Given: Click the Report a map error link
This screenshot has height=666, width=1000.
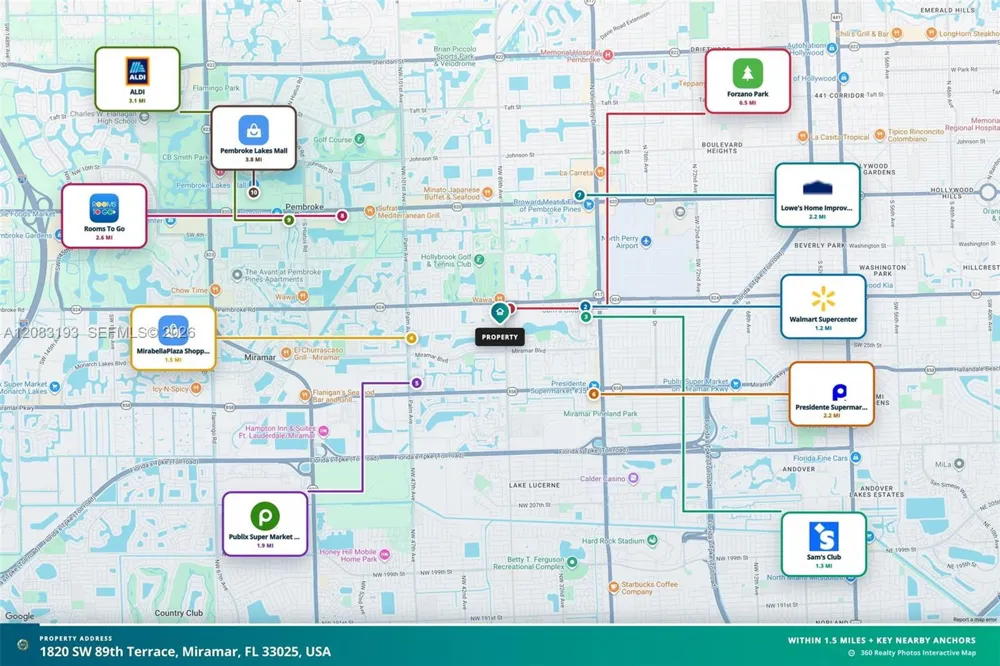Looking at the screenshot, I should point(974,619).
